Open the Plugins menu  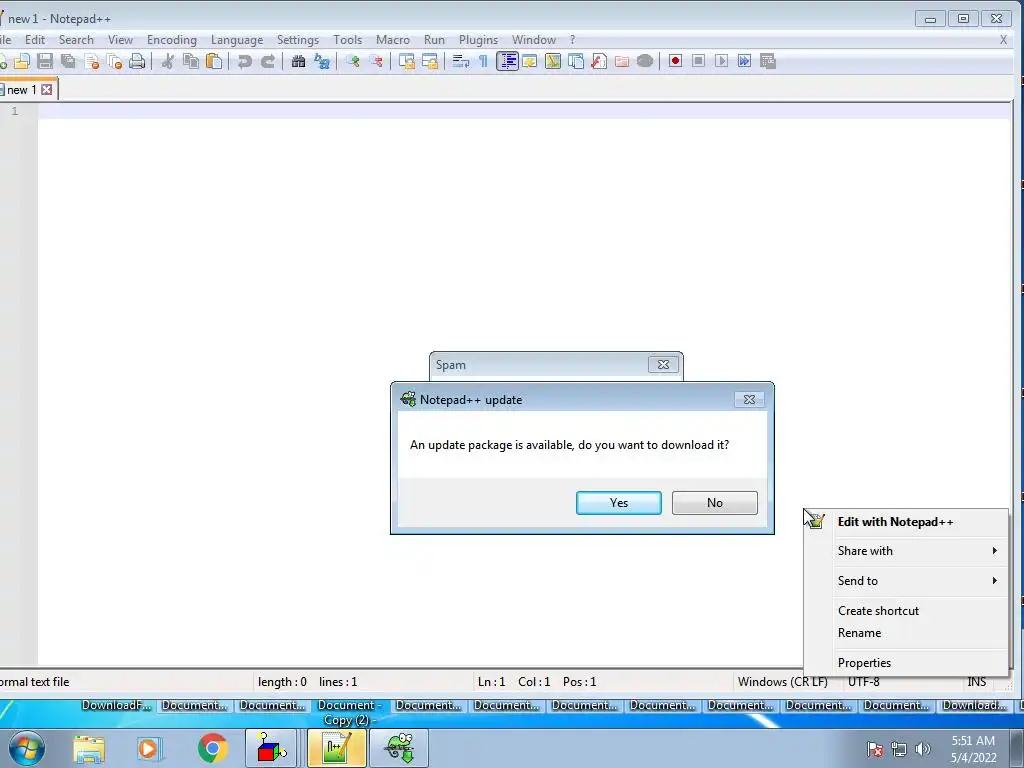pos(478,40)
